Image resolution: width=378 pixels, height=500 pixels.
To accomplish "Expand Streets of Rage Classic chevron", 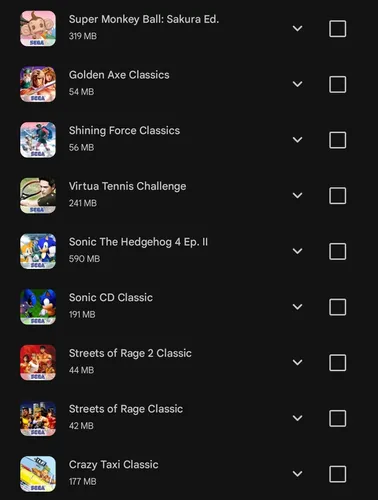I will [x=297, y=418].
